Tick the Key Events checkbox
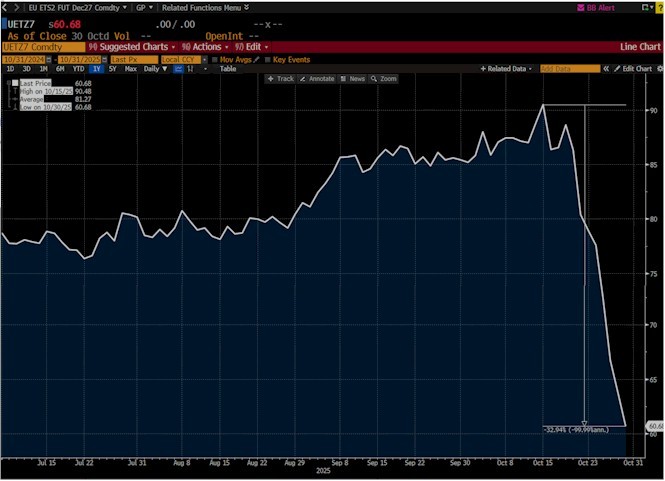The width and height of the screenshot is (665, 481). tap(268, 59)
